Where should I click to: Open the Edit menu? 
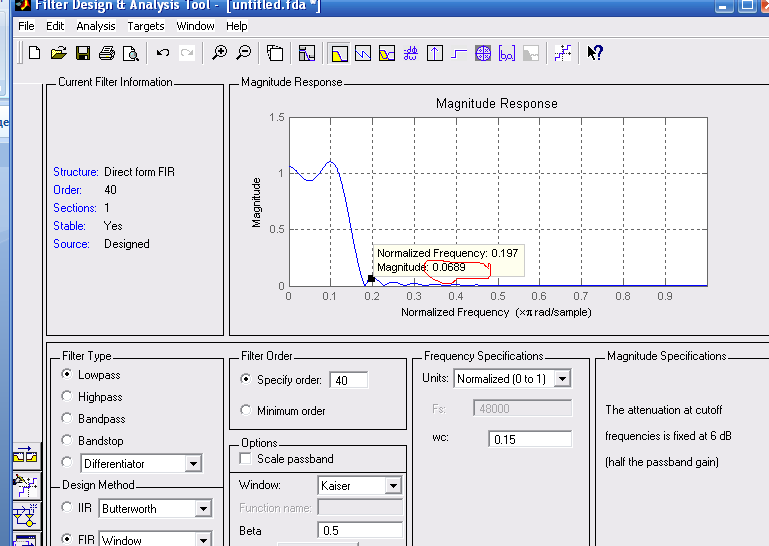pos(55,26)
